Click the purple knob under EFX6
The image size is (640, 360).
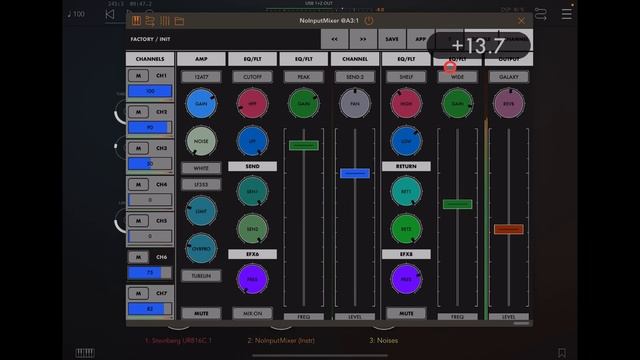[252, 279]
